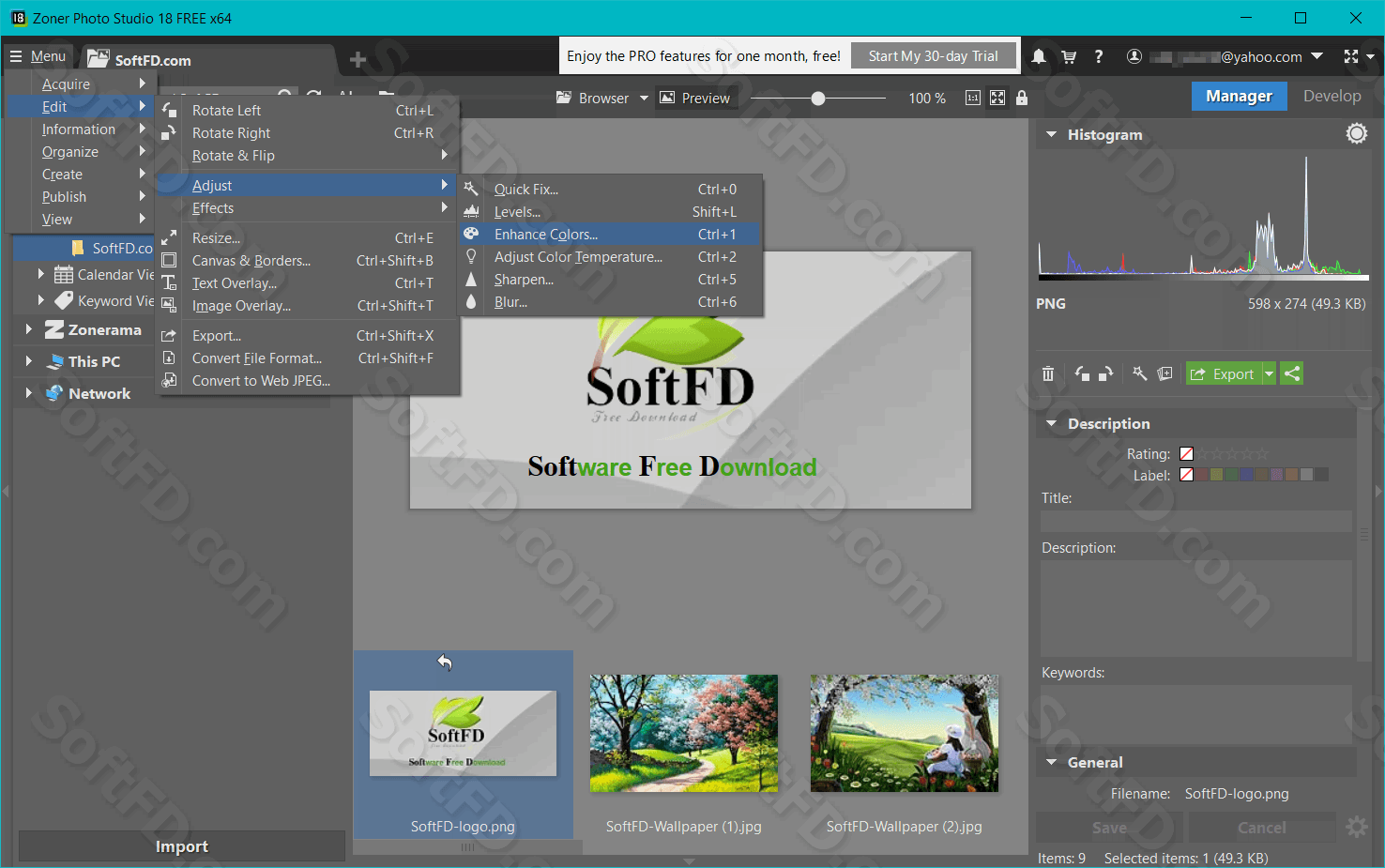Open Enhance Colors from Adjust submenu
This screenshot has height=868, width=1385.
[610, 235]
